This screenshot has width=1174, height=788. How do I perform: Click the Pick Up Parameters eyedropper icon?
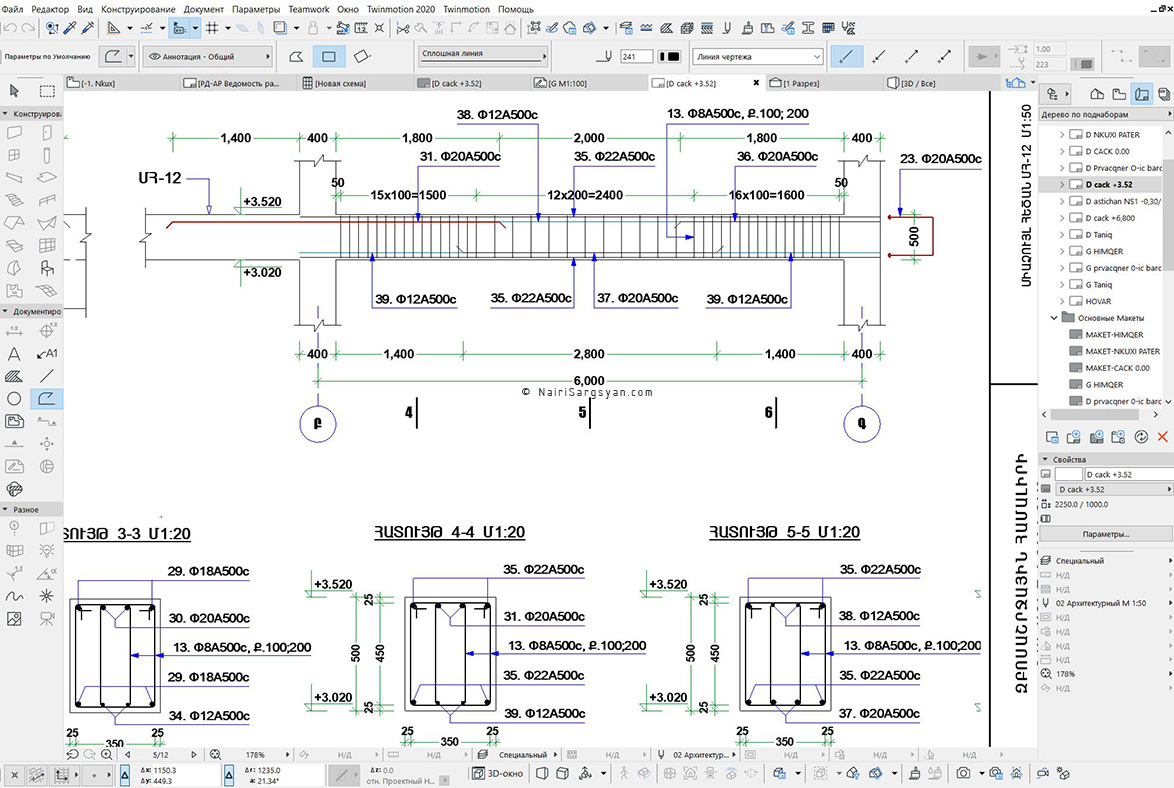[70, 28]
